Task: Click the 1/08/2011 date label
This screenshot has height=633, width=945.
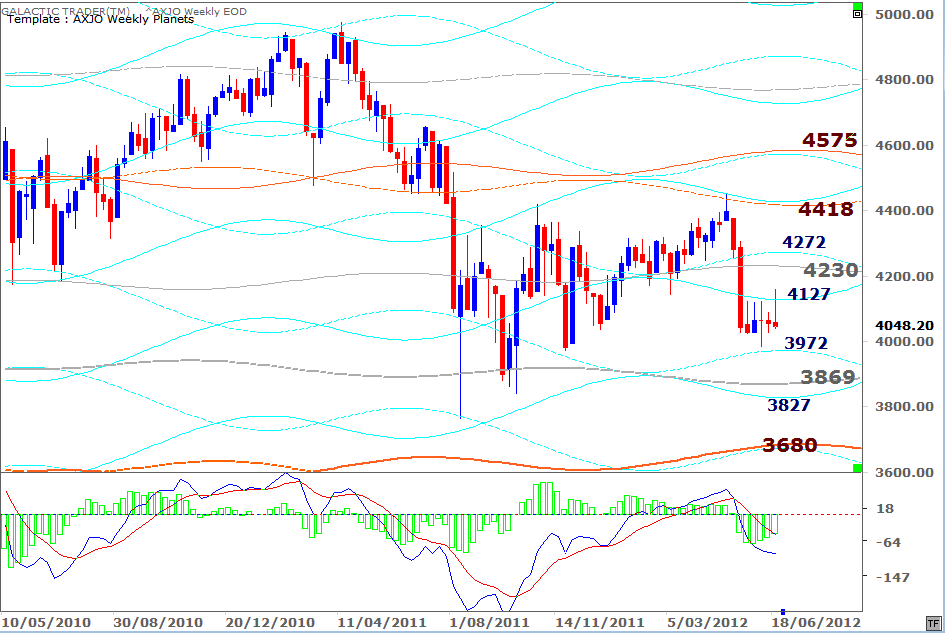Action: pos(489,622)
